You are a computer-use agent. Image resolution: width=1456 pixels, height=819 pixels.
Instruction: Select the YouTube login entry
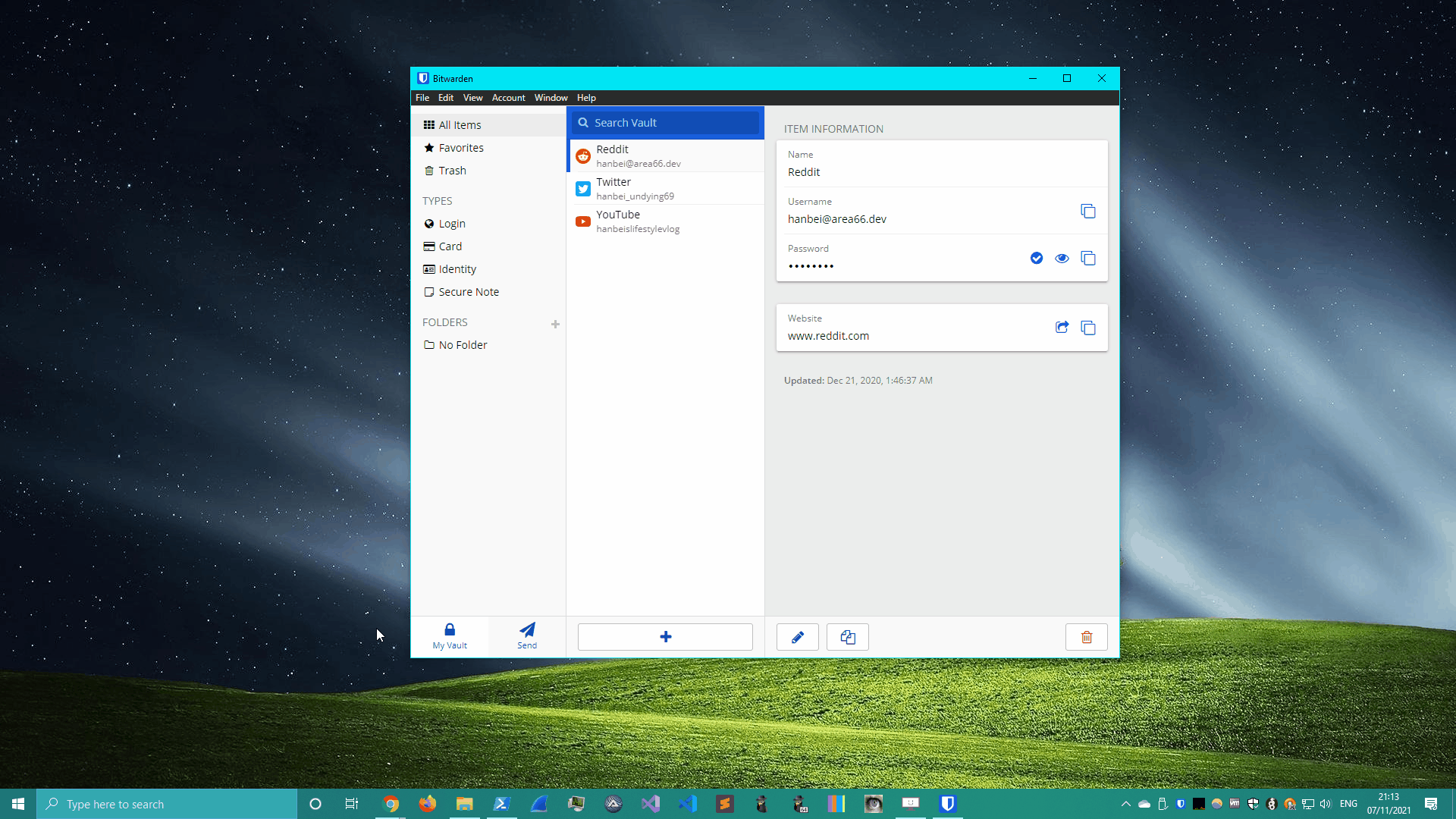665,221
